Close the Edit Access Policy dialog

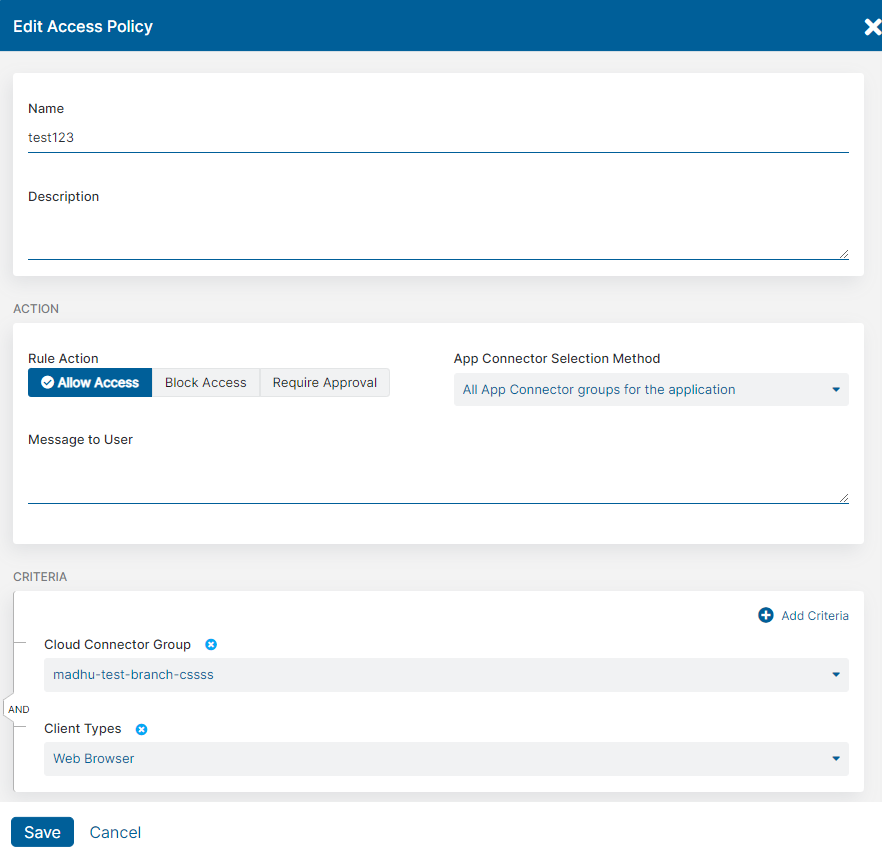pos(871,26)
